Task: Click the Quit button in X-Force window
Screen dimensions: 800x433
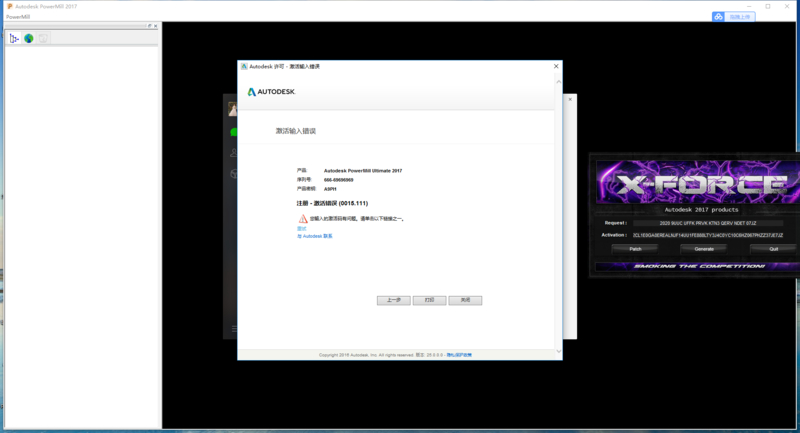Action: coord(773,249)
